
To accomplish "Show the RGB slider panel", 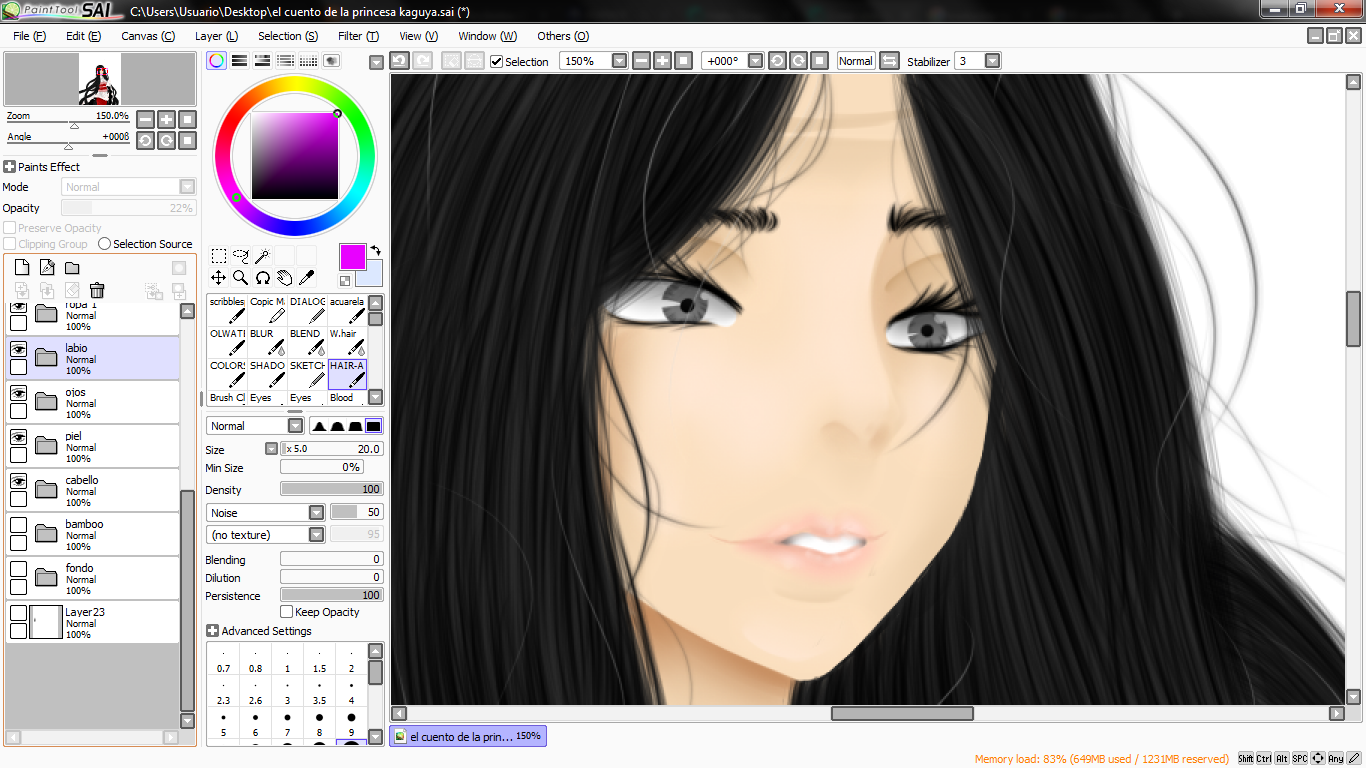I will click(x=239, y=61).
